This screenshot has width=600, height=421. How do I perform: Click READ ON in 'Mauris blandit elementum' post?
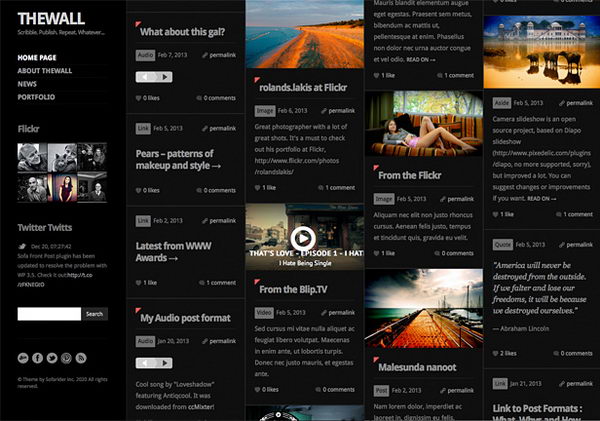tap(421, 60)
